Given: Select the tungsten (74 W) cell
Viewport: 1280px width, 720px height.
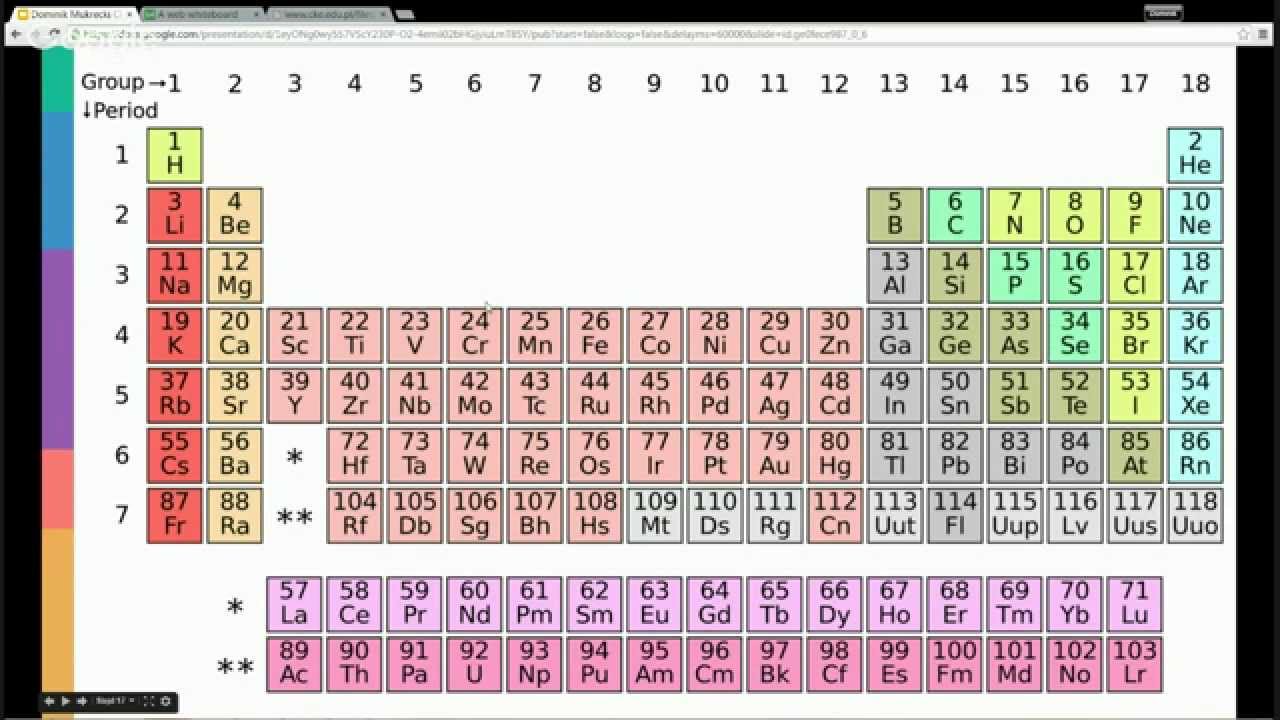Looking at the screenshot, I should pos(475,455).
